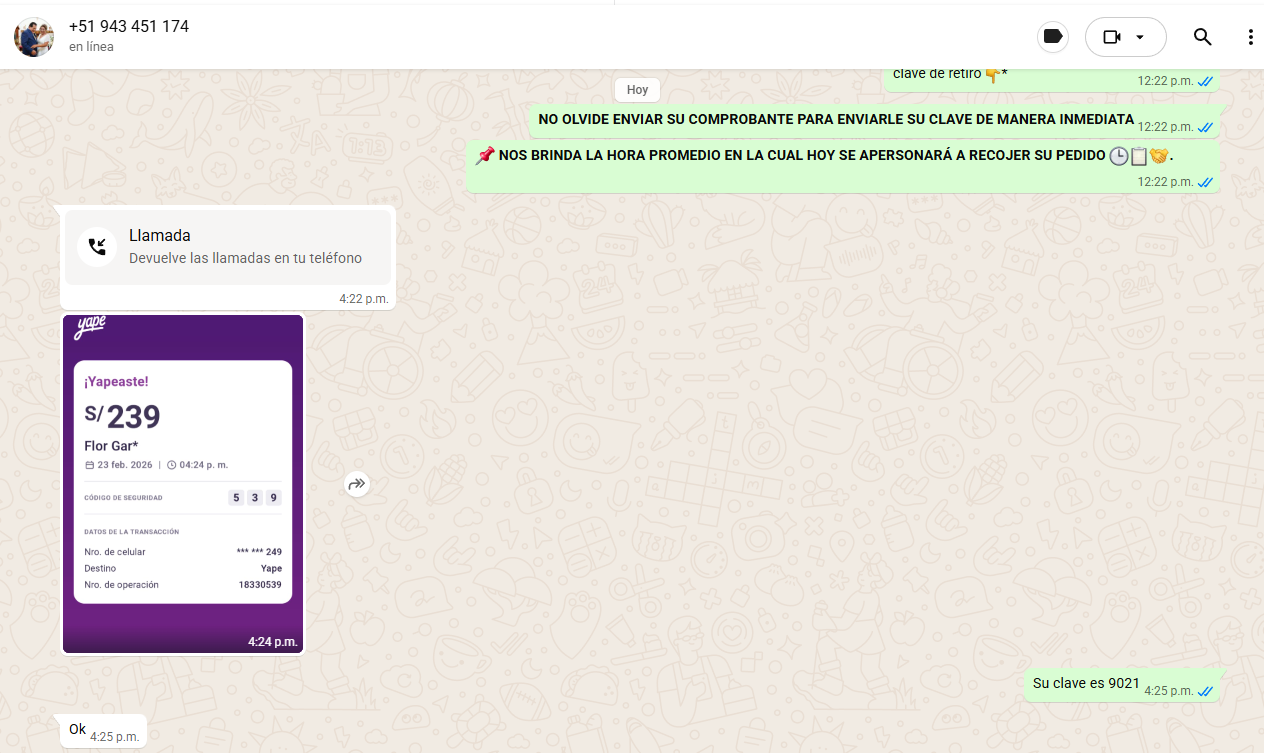This screenshot has height=753, width=1264.
Task: Expand the call options dropdown arrow
Action: point(1140,37)
